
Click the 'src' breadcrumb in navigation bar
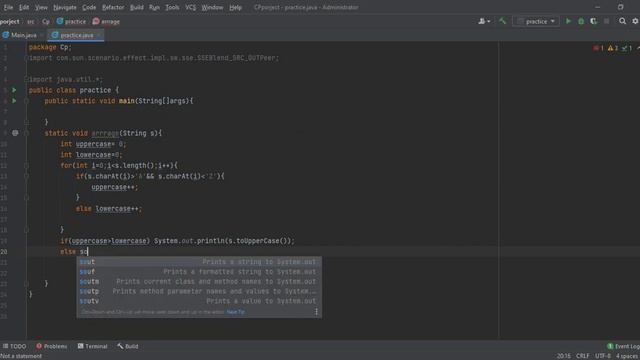(31, 22)
